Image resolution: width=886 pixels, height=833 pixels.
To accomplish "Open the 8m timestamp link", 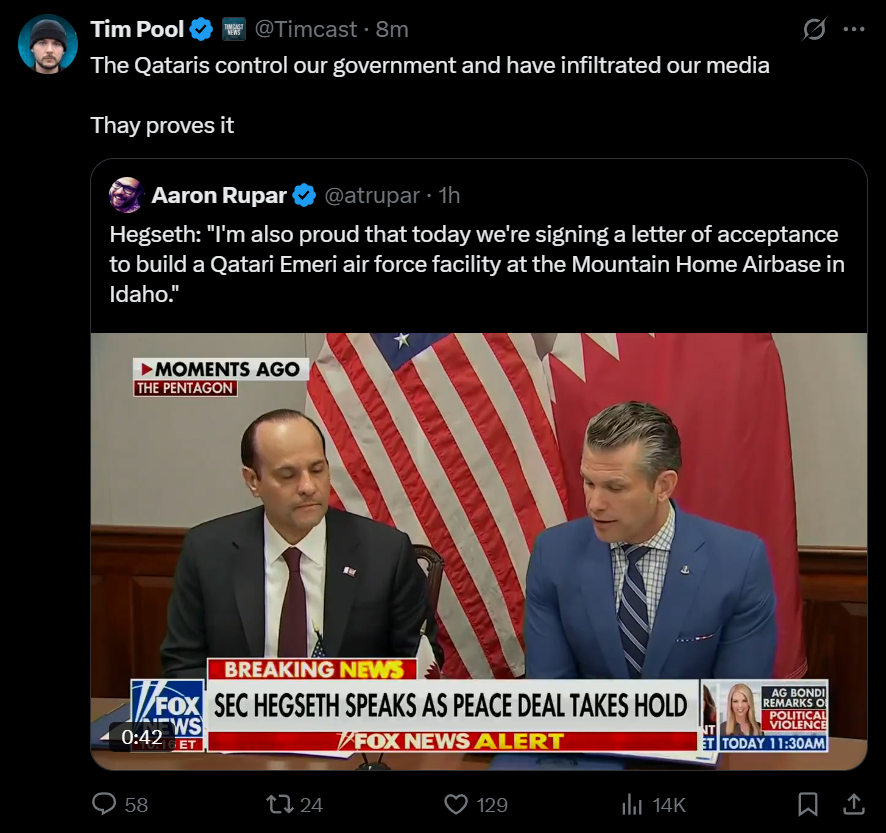I will (x=392, y=30).
